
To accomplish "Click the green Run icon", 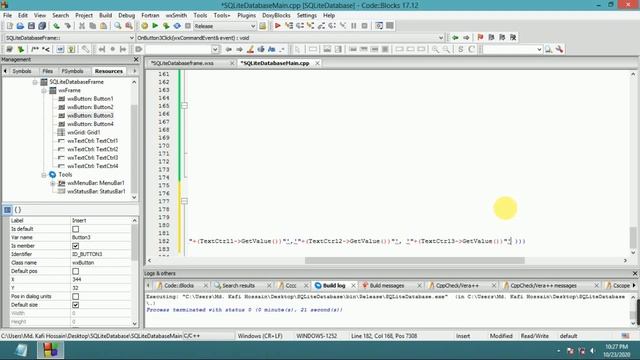I will tap(155, 26).
